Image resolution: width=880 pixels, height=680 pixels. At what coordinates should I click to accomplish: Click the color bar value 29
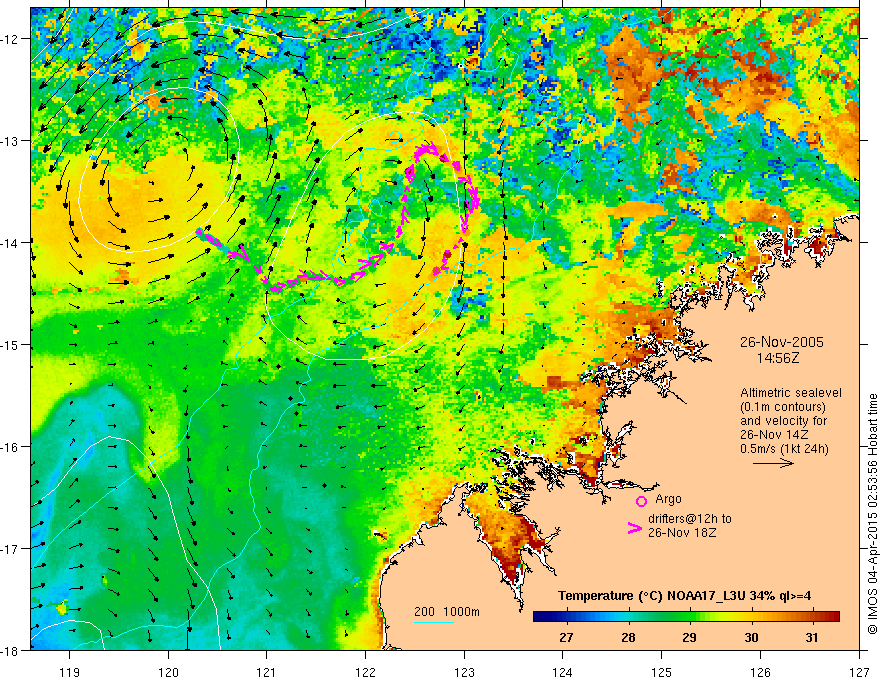(x=690, y=638)
